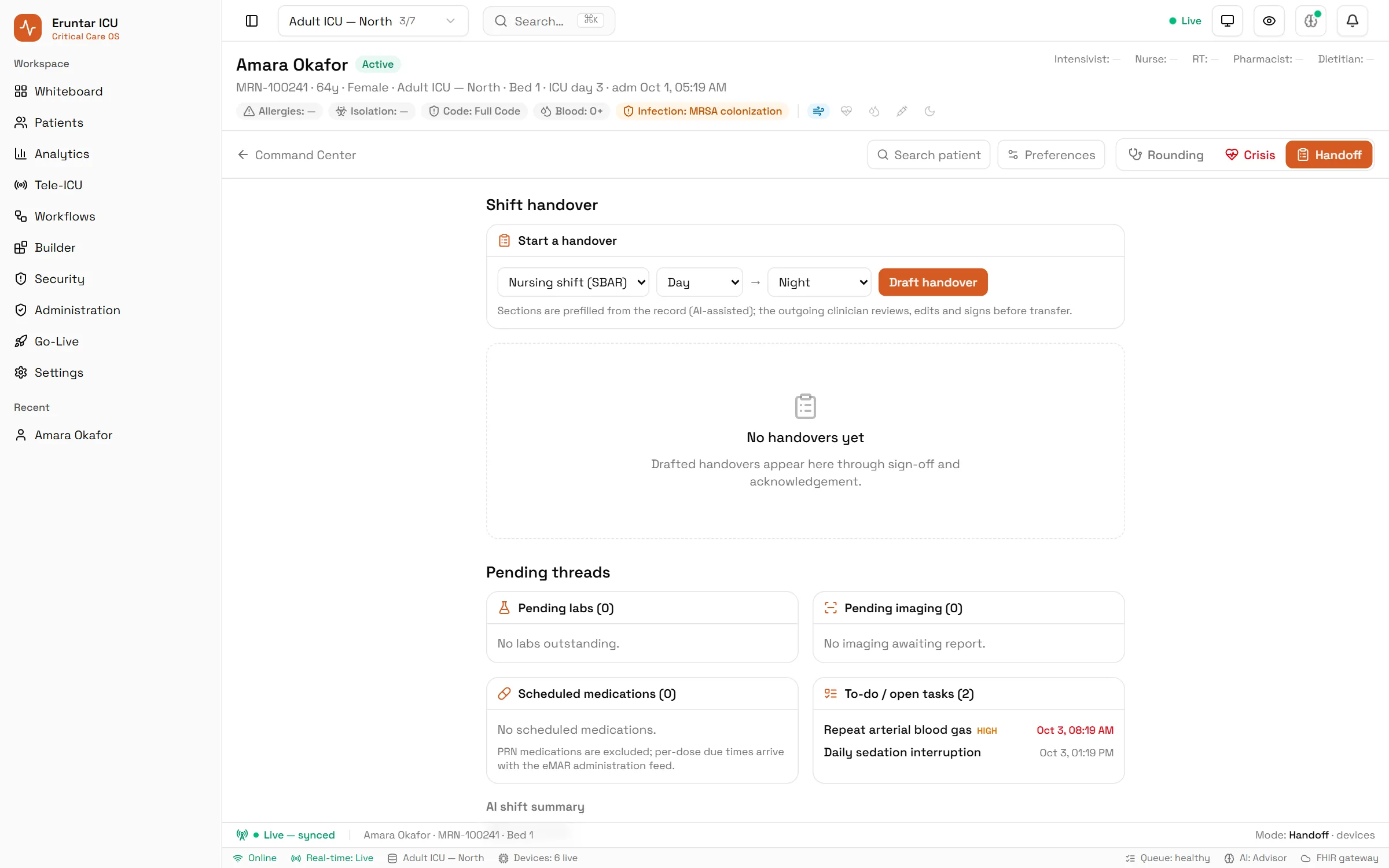Click the Devices: 6 live status
The height and width of the screenshot is (868, 1389).
pyautogui.click(x=538, y=858)
